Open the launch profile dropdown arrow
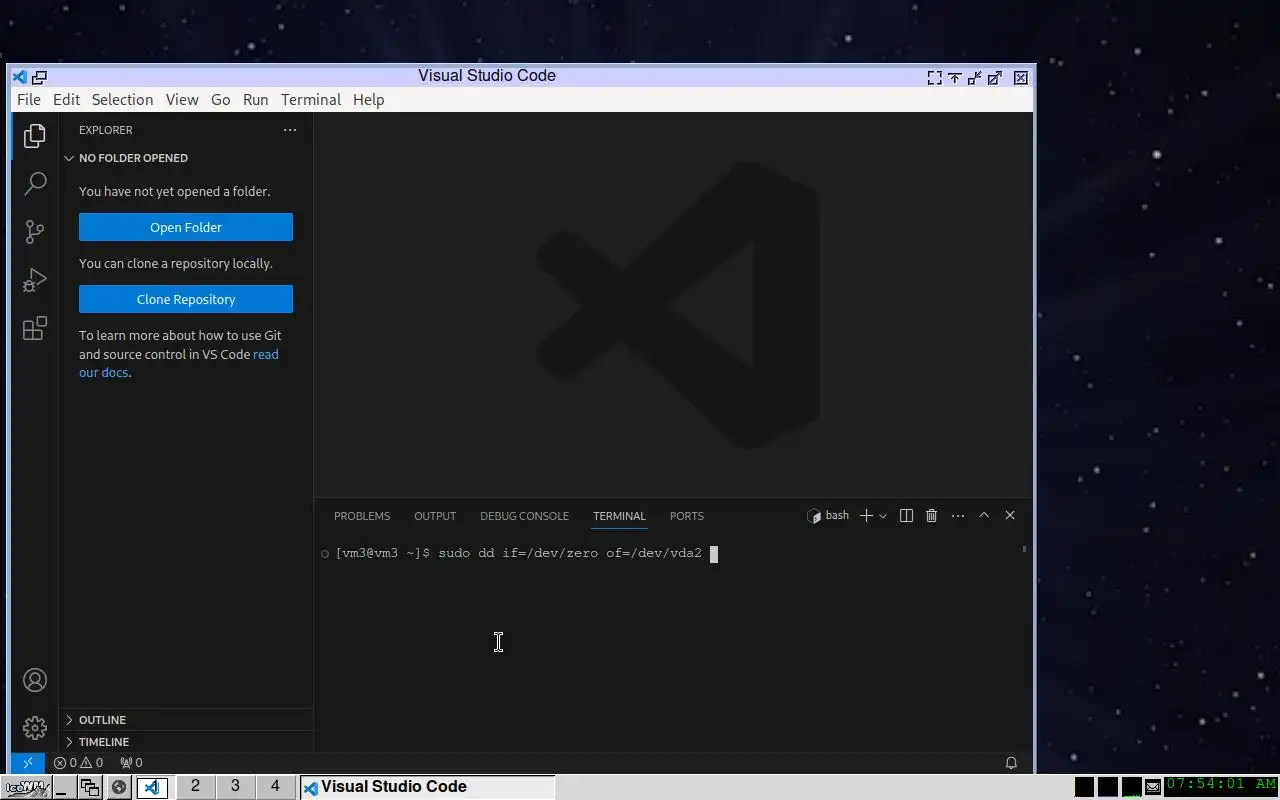The width and height of the screenshot is (1280, 800). 883,516
